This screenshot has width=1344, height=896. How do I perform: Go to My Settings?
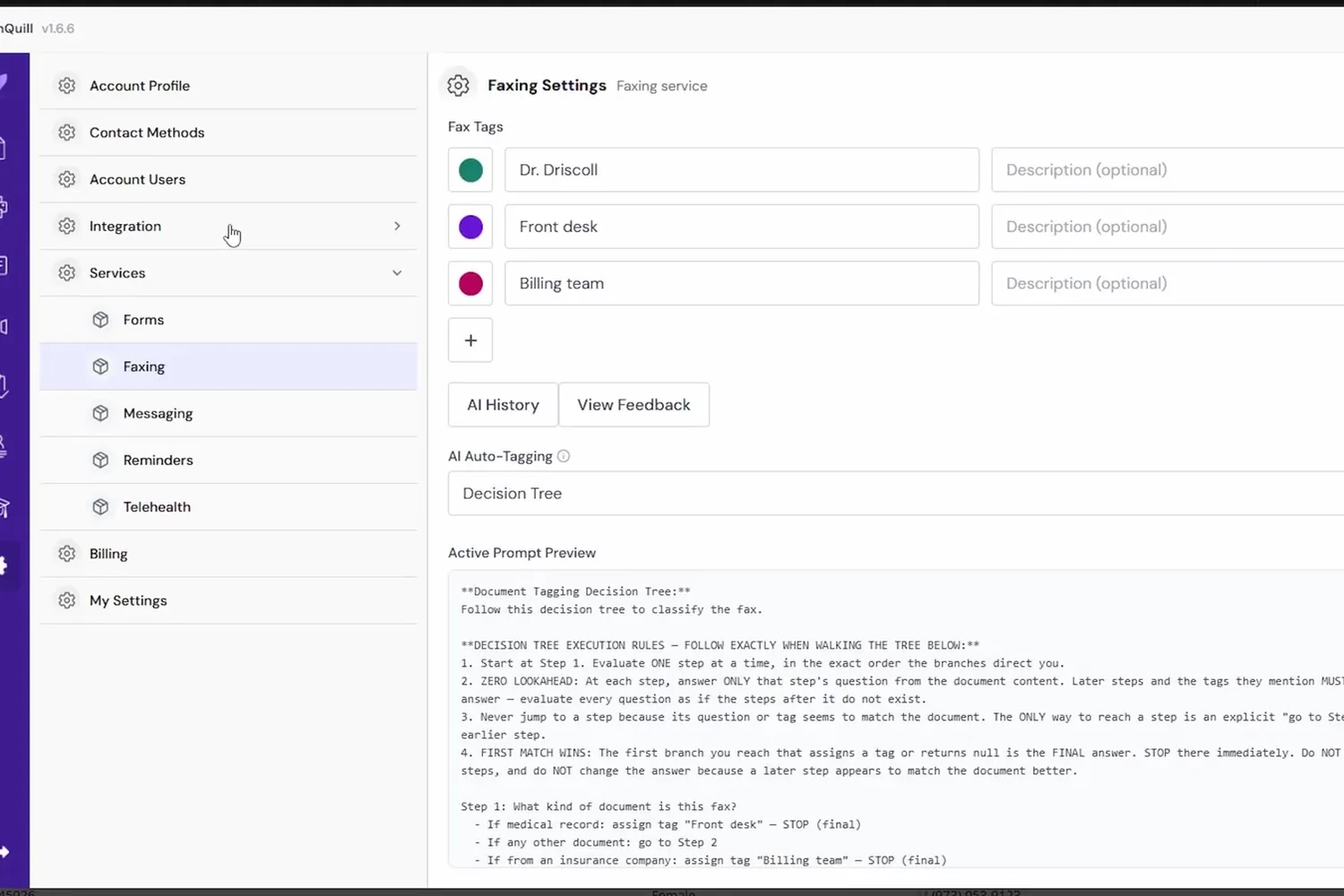pos(228,600)
